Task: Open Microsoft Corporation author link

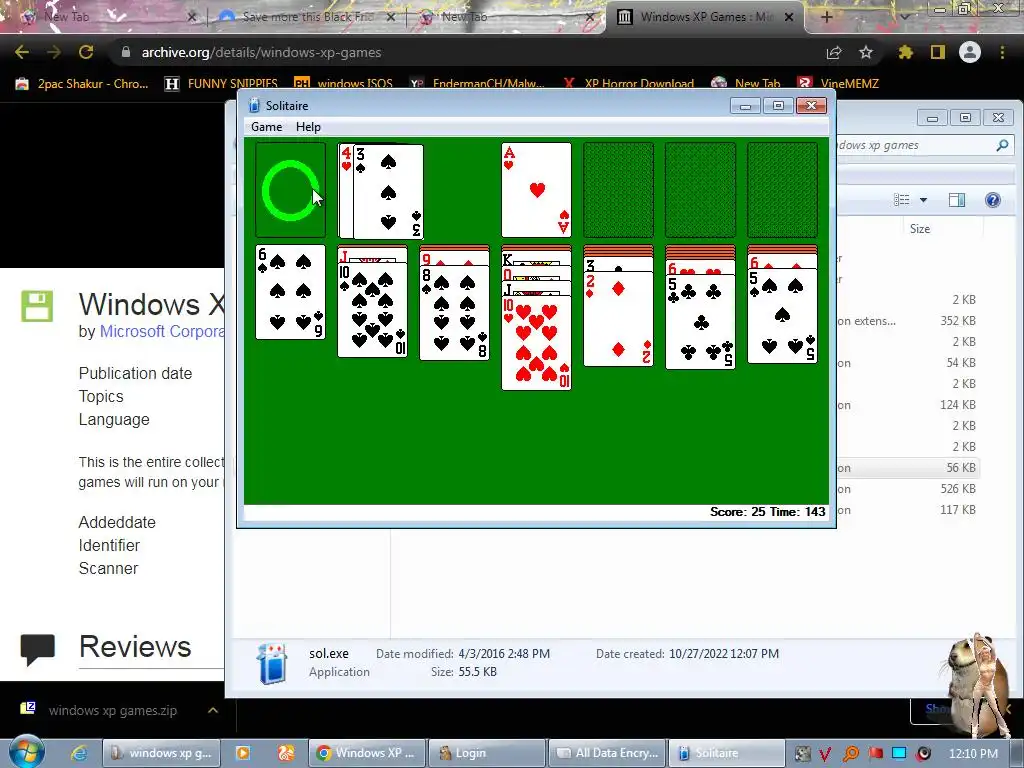Action: coord(162,331)
